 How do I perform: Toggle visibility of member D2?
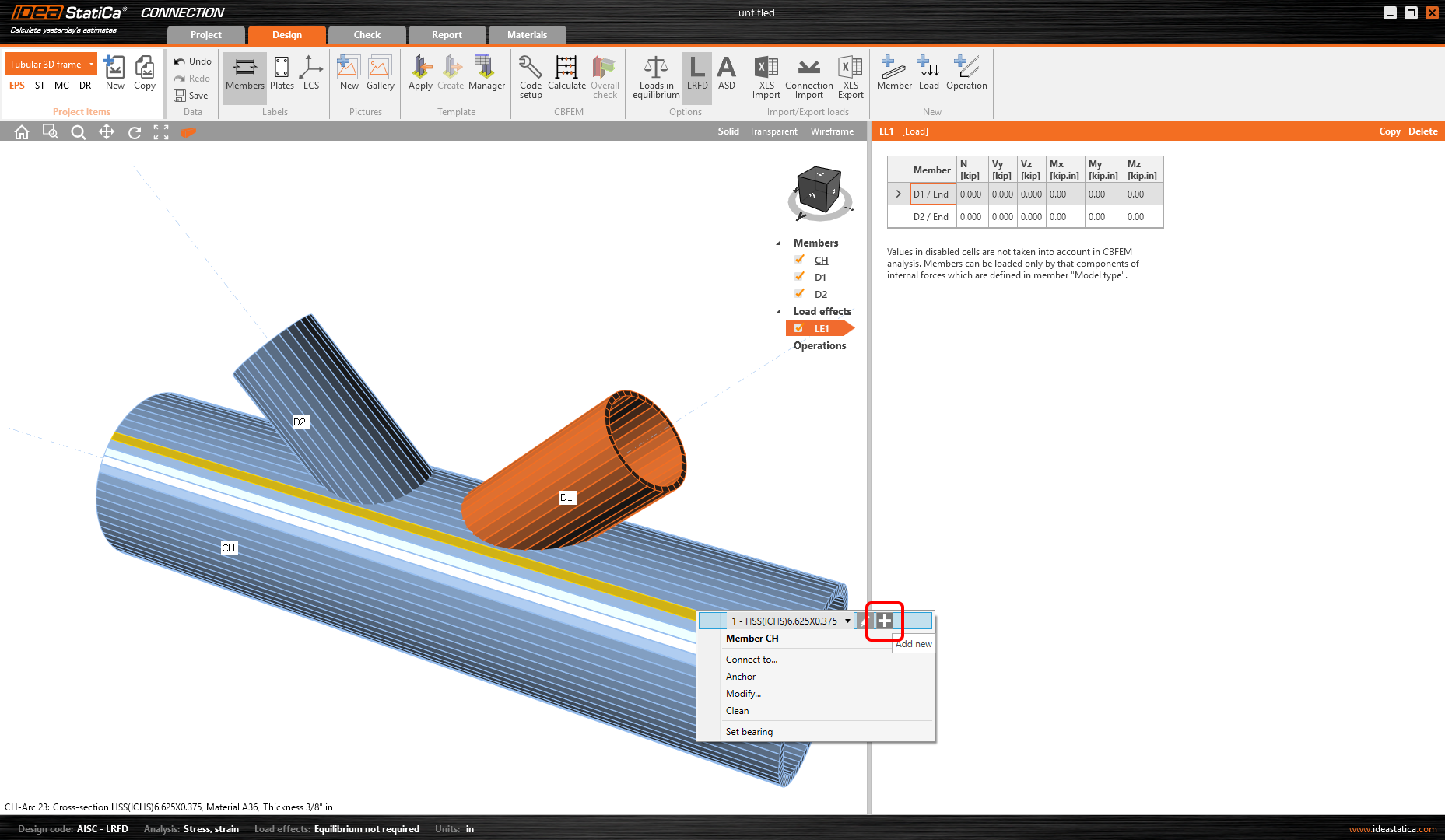[x=799, y=294]
